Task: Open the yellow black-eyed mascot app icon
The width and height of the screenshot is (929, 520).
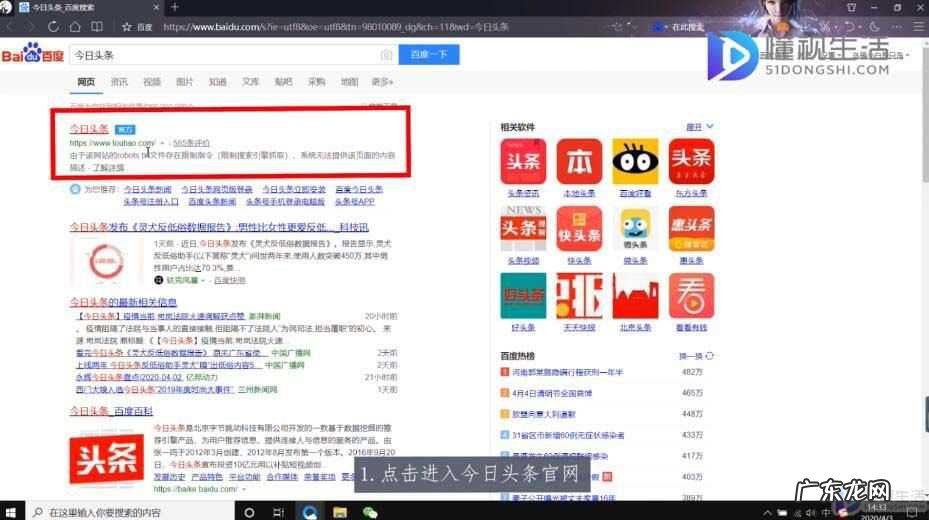Action: [635, 162]
